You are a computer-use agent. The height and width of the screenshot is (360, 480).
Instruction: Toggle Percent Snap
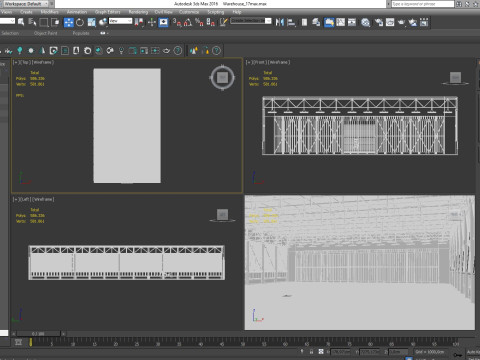[199, 22]
